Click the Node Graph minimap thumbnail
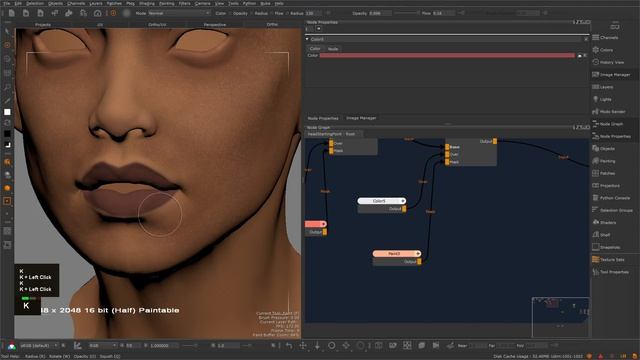The height and width of the screenshot is (360, 640). tap(560, 317)
